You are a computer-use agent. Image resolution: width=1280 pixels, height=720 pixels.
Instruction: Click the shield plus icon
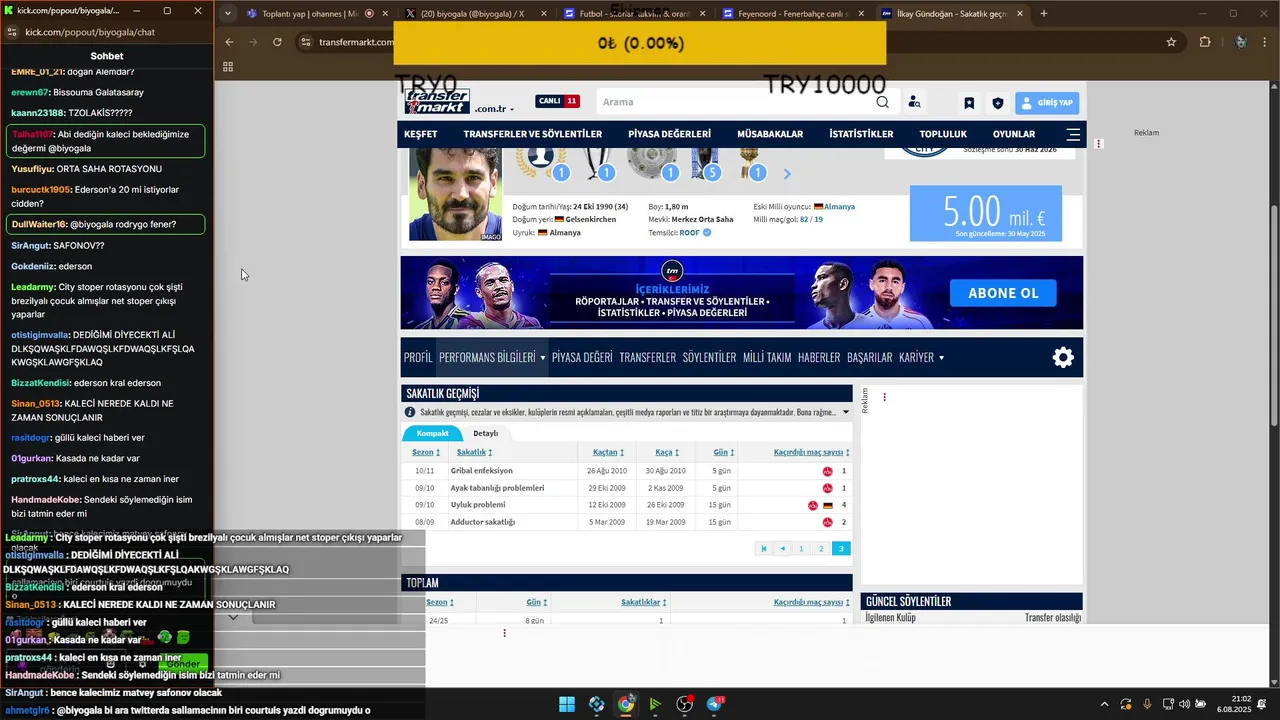pos(997,103)
